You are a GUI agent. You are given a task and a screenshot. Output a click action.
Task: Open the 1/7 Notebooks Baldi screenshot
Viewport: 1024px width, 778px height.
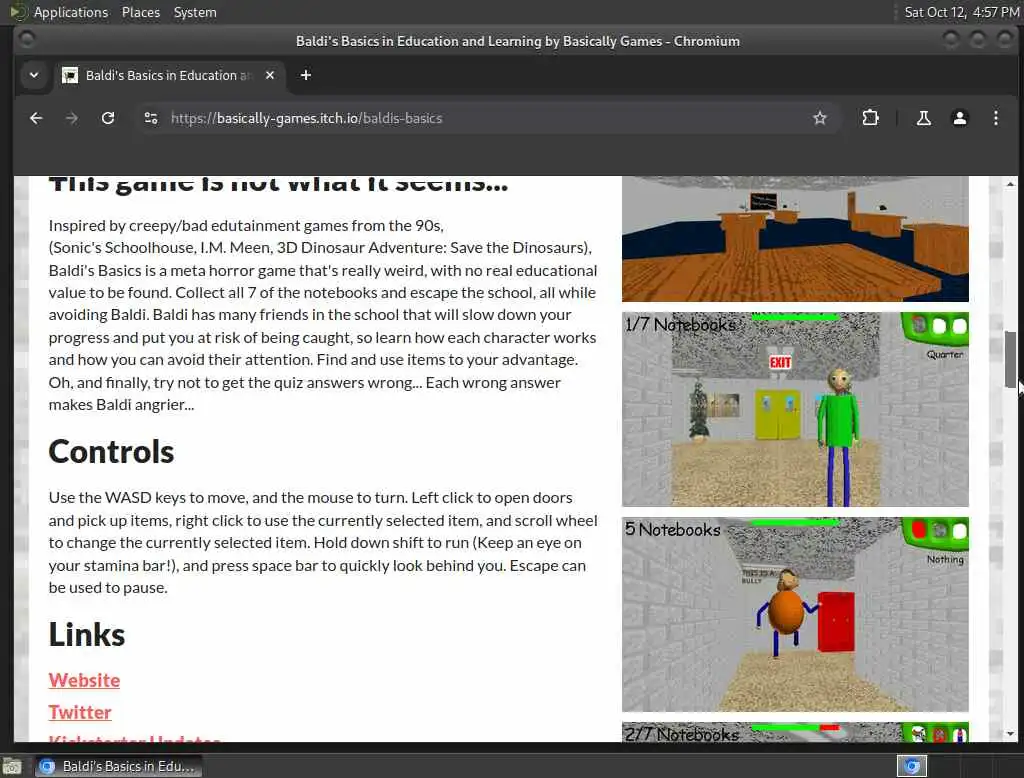[x=795, y=409]
